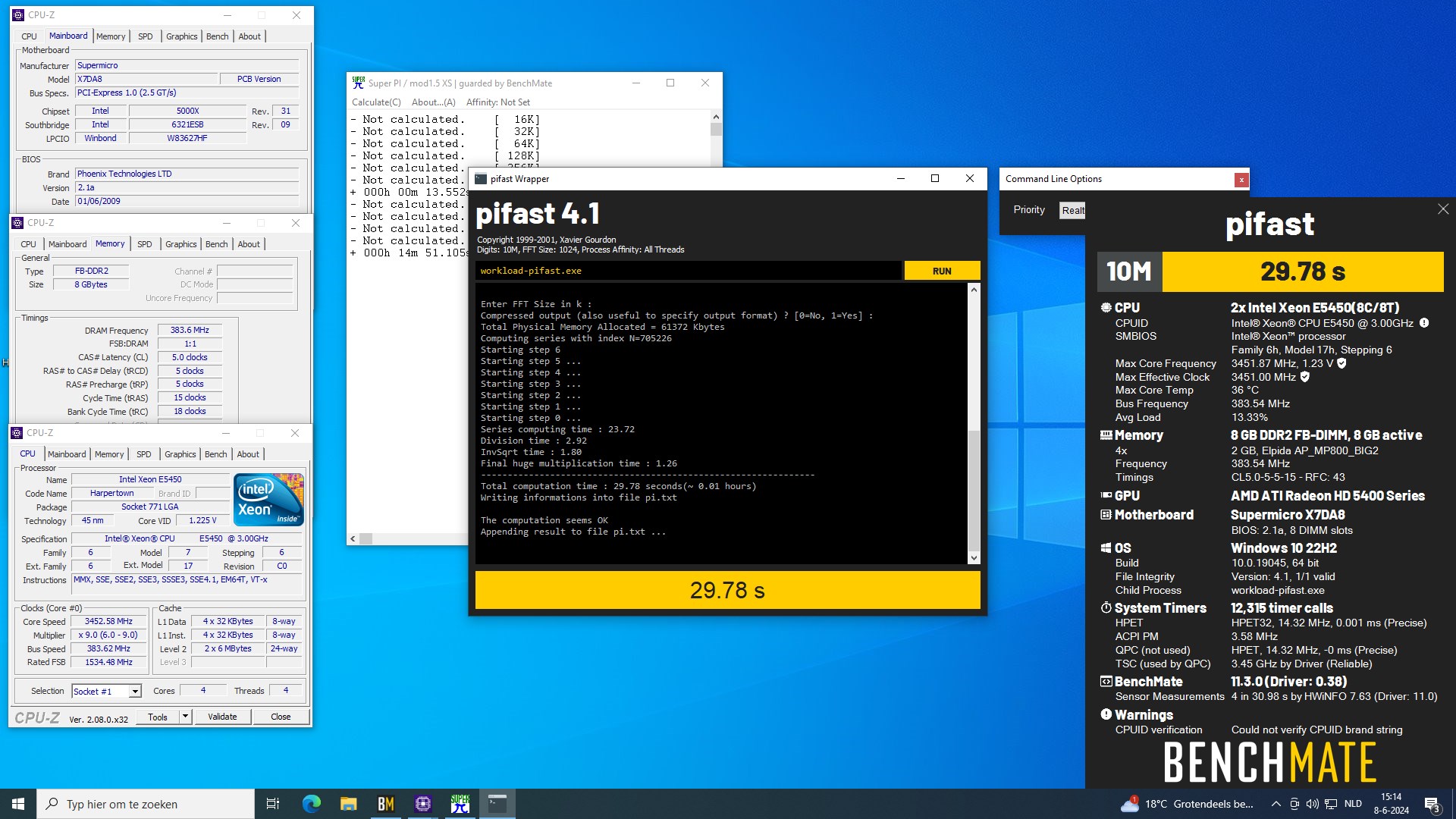Open Mainboard tab in bottom CPU-Z window
Screen dimensions: 1456x819
click(x=67, y=454)
